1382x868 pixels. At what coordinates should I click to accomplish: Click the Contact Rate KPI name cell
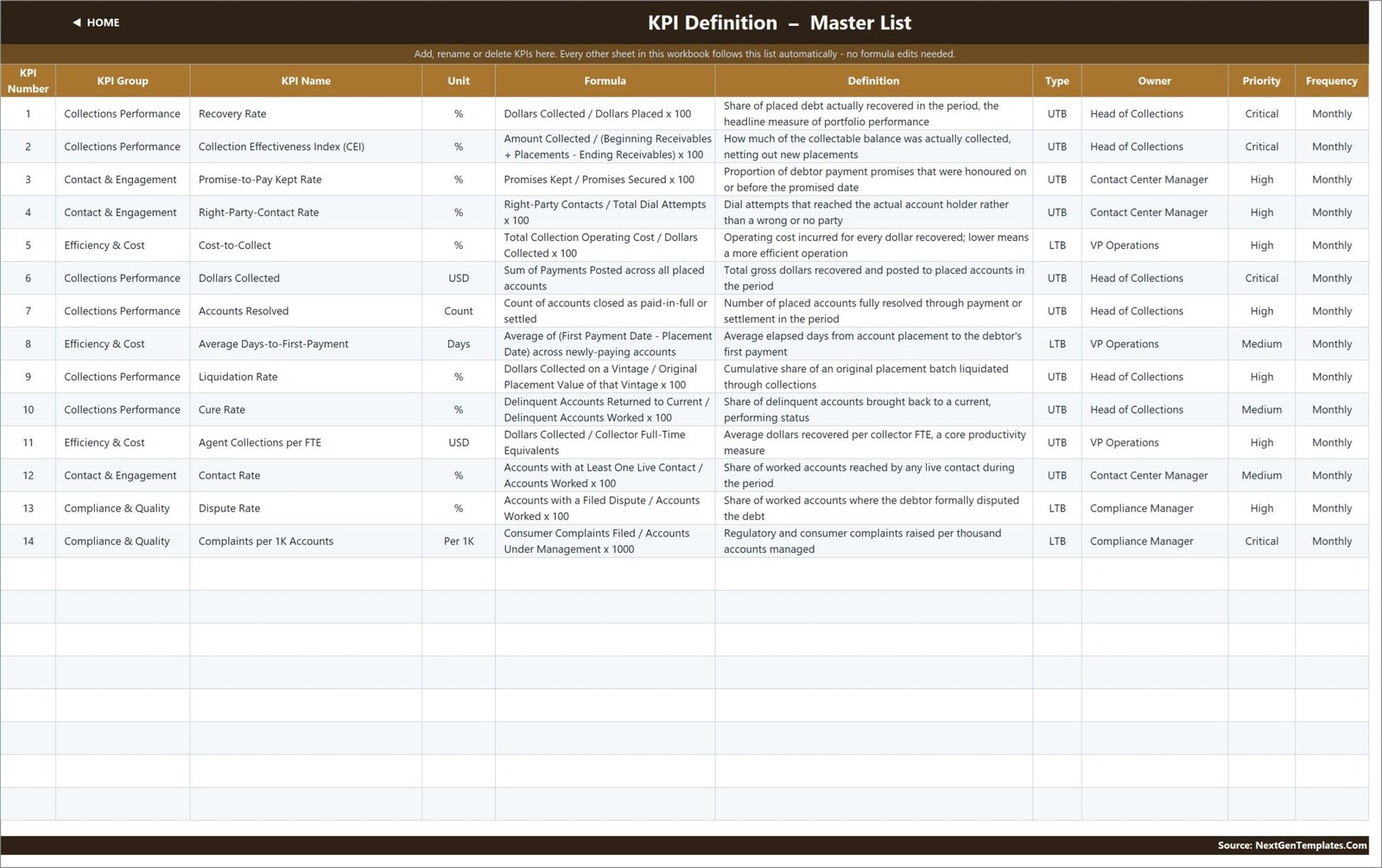tap(306, 475)
